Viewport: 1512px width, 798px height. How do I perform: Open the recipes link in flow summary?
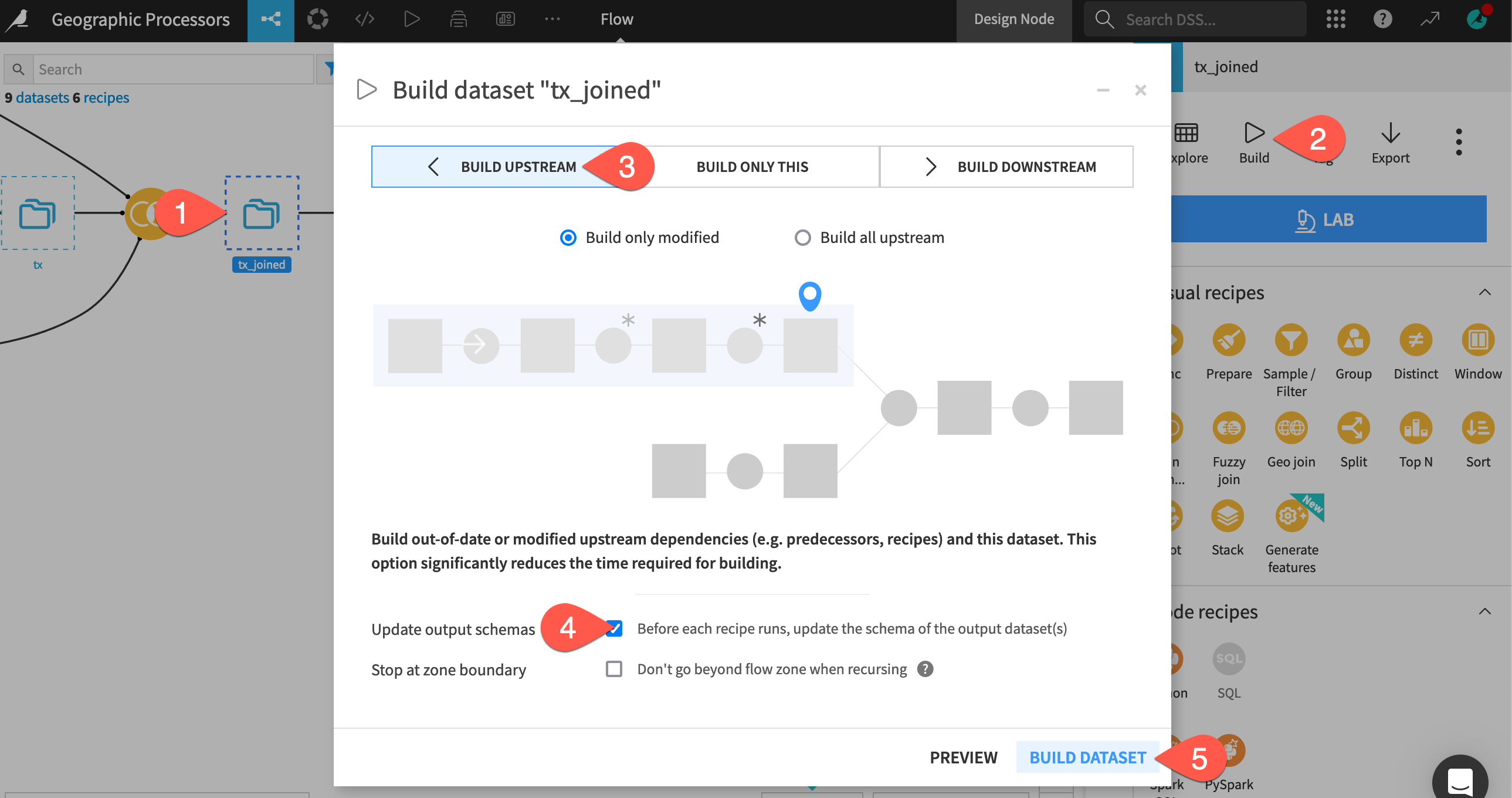(106, 97)
